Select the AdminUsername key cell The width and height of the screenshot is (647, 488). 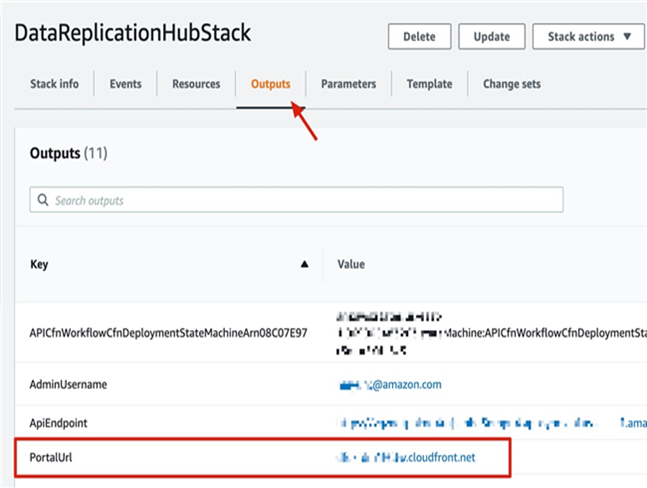pyautogui.click(x=68, y=384)
